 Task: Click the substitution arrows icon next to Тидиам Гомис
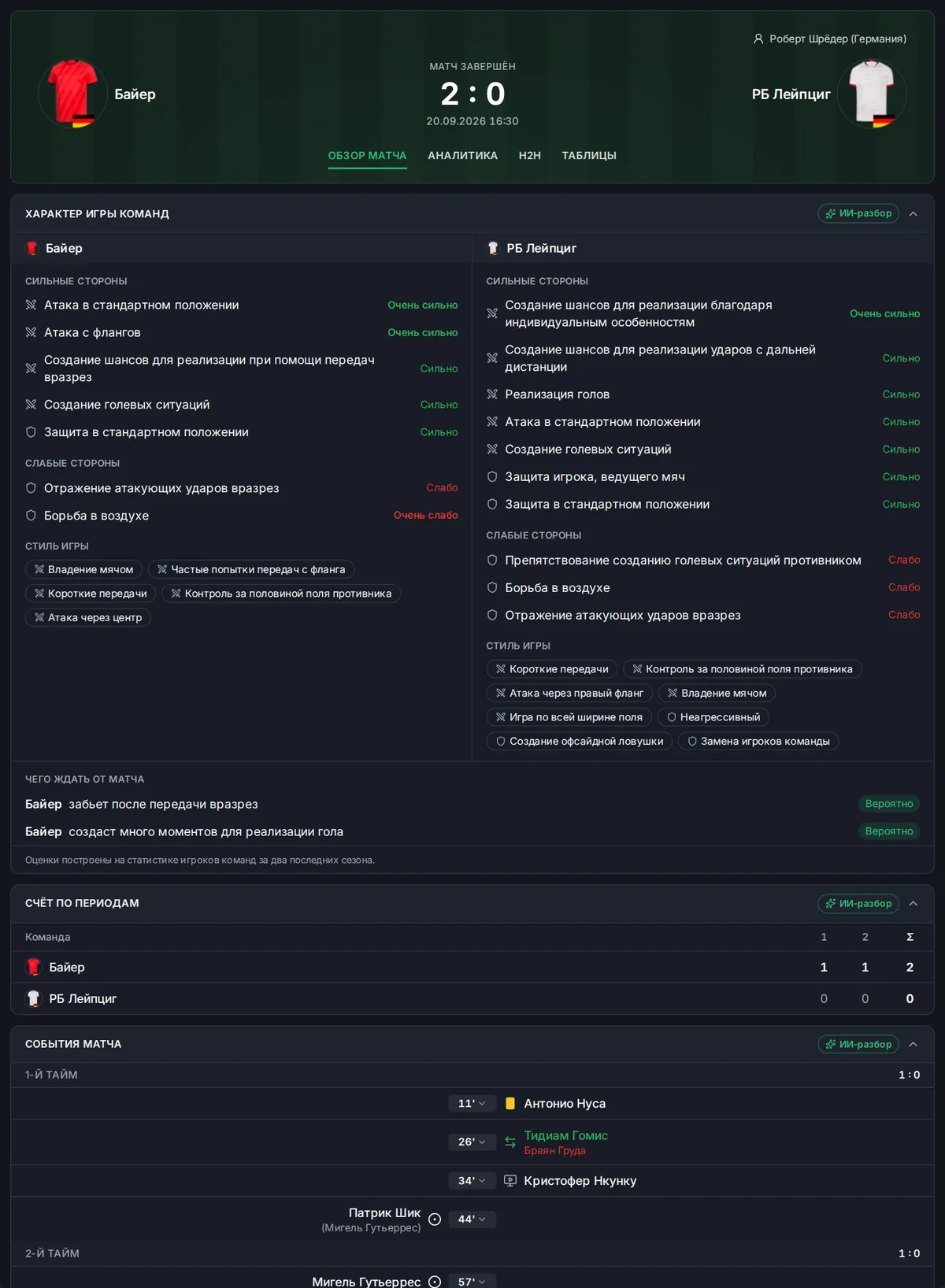pos(510,1142)
